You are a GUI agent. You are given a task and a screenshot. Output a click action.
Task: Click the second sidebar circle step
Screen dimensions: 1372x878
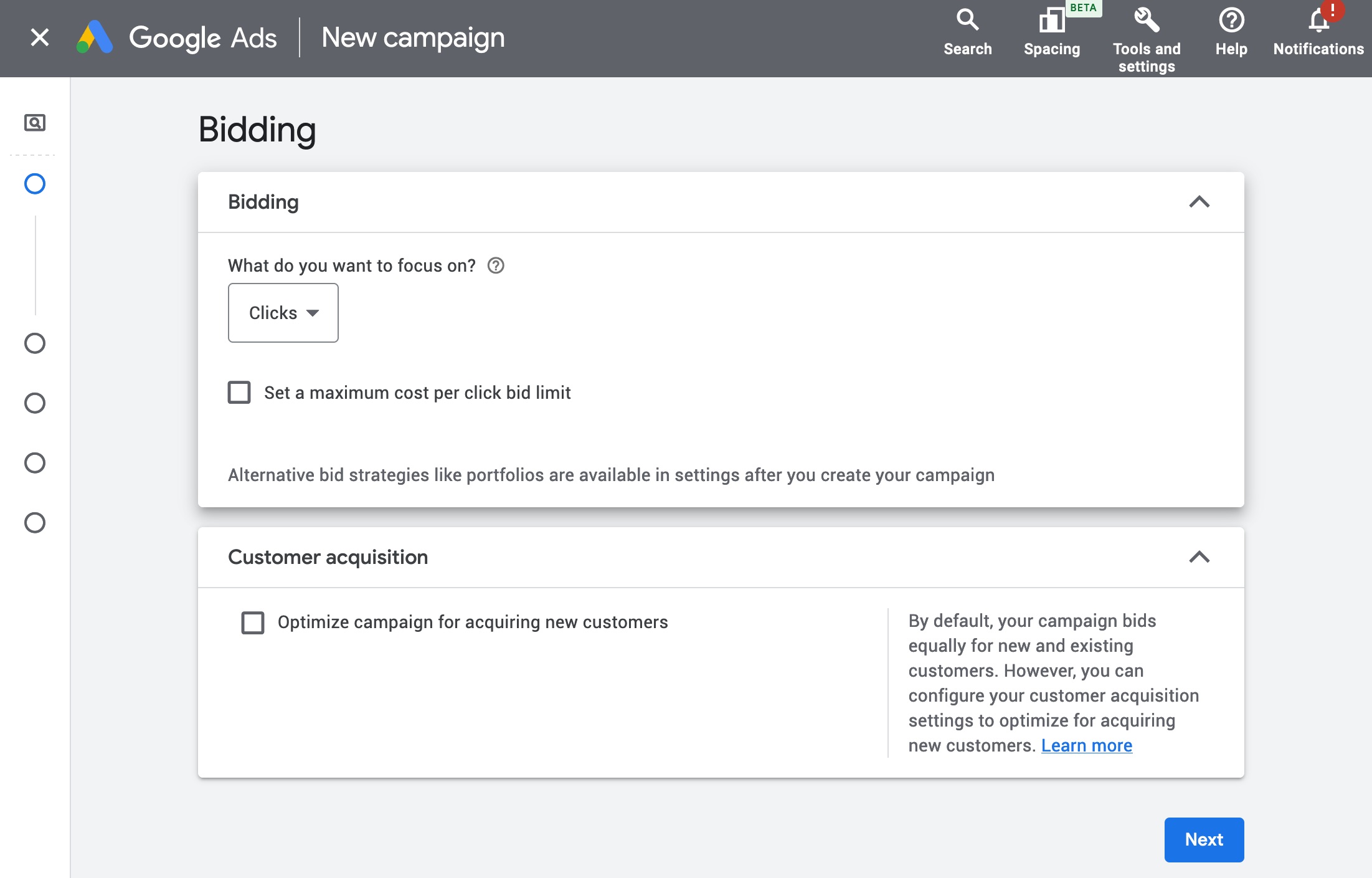point(35,342)
